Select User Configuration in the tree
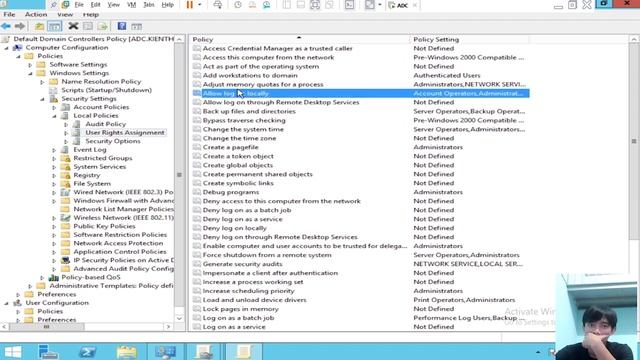 coord(57,303)
